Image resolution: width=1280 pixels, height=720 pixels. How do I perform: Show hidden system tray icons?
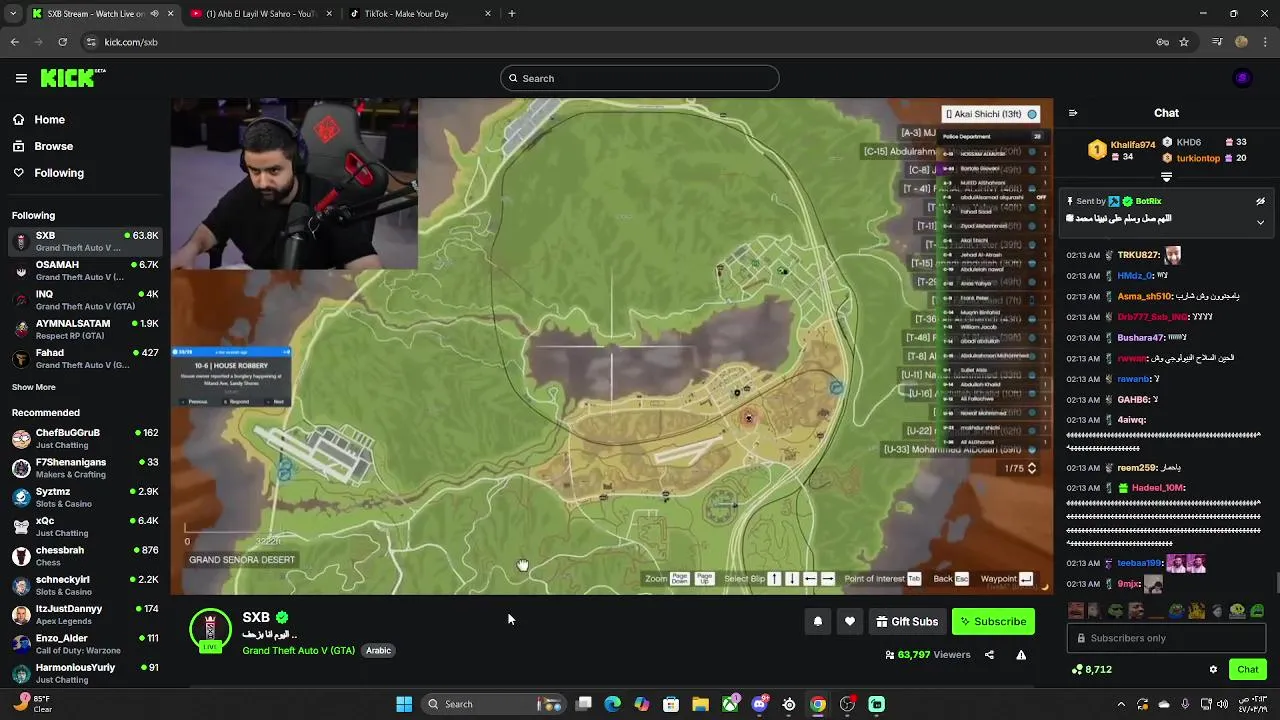(x=1121, y=704)
